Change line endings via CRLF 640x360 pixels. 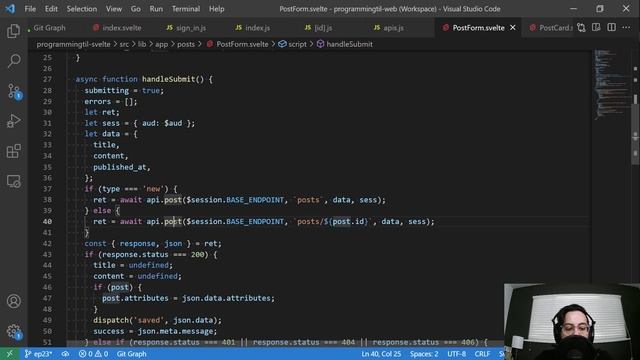[x=482, y=354]
